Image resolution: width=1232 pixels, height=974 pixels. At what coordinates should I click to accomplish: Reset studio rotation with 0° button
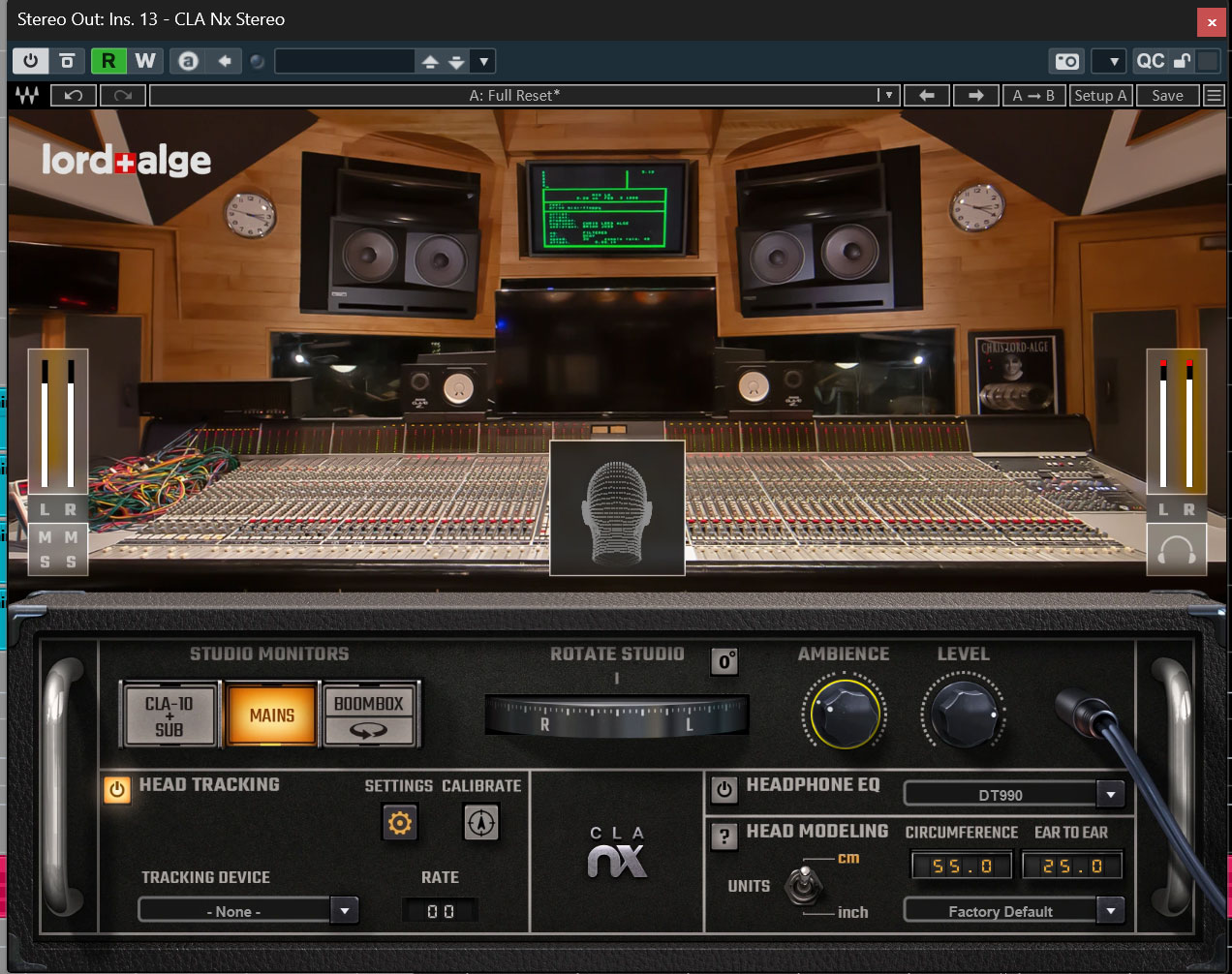point(724,661)
